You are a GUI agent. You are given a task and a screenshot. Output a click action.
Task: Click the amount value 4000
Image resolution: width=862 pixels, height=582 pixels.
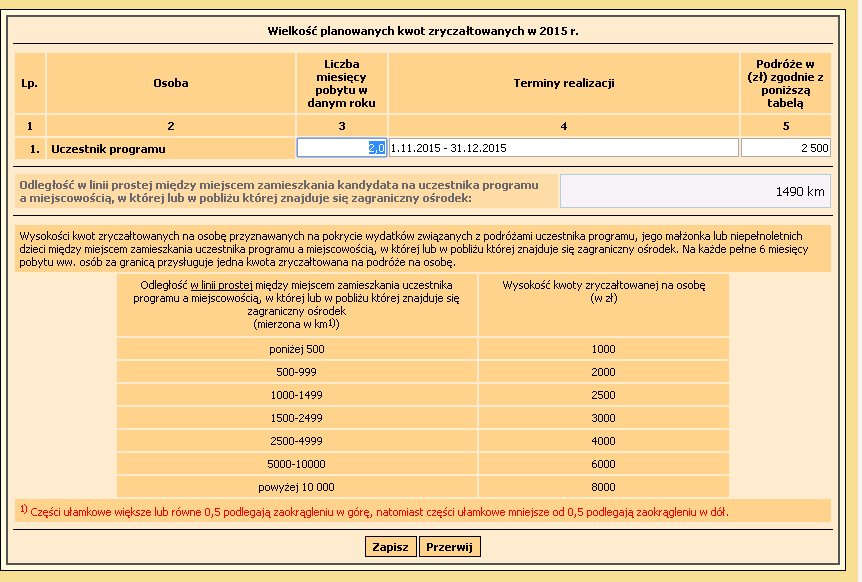point(604,441)
